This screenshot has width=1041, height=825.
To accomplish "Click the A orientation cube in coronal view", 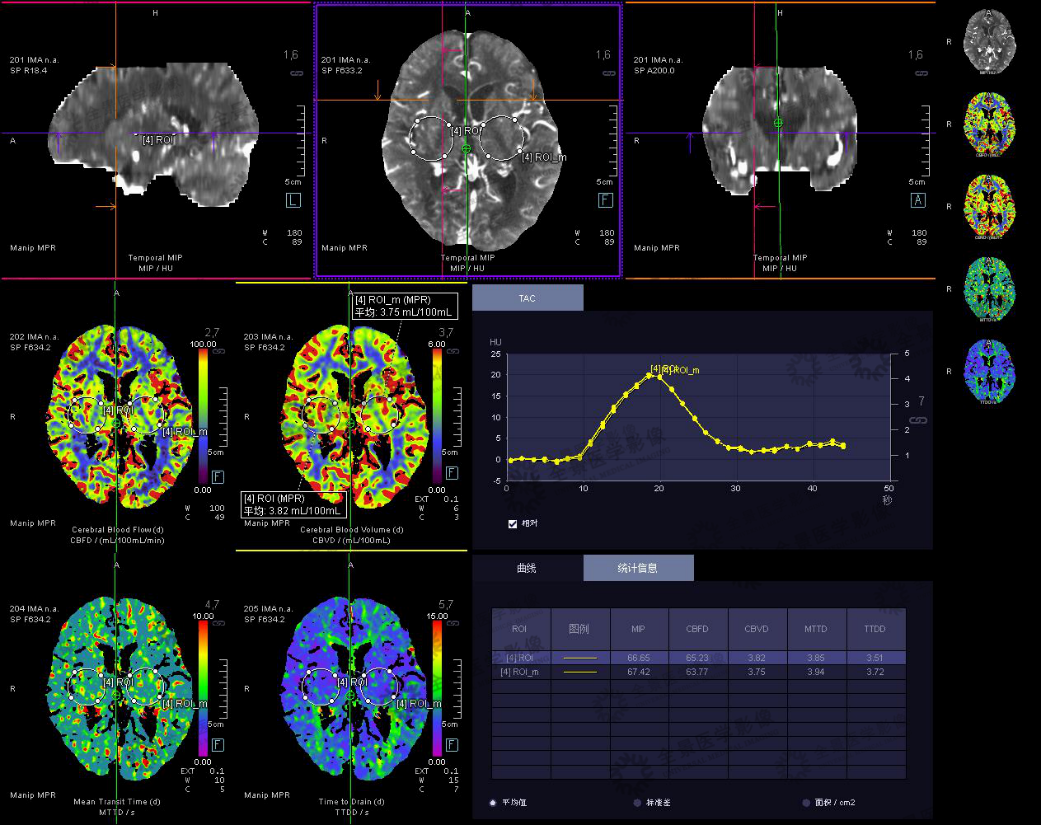I will click(x=917, y=201).
